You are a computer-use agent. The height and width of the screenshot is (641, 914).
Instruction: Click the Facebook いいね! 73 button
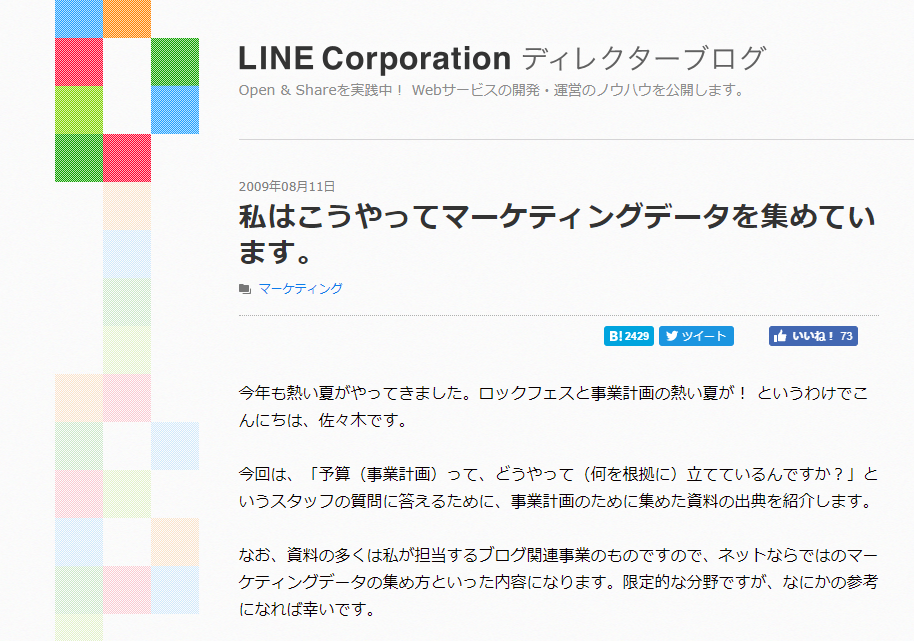813,336
